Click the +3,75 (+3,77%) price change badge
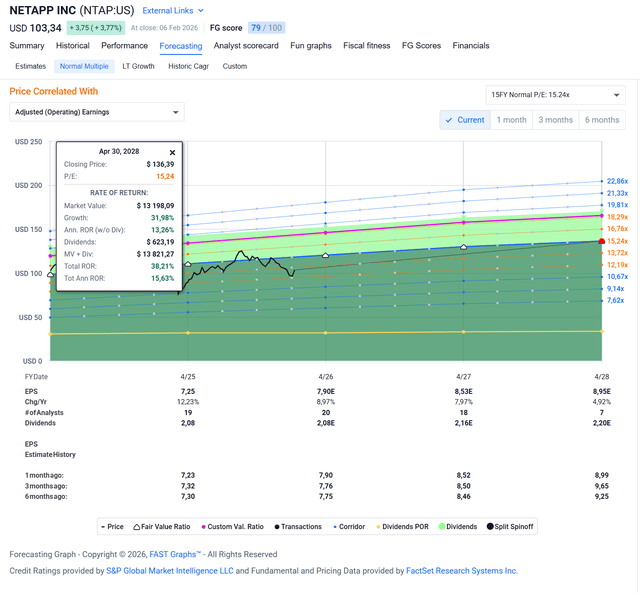This screenshot has width=640, height=593. click(95, 28)
